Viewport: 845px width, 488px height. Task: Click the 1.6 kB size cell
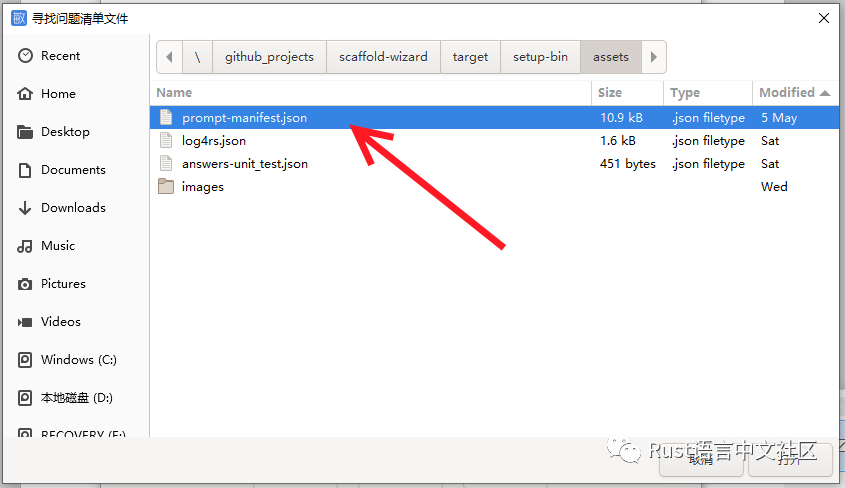click(618, 141)
